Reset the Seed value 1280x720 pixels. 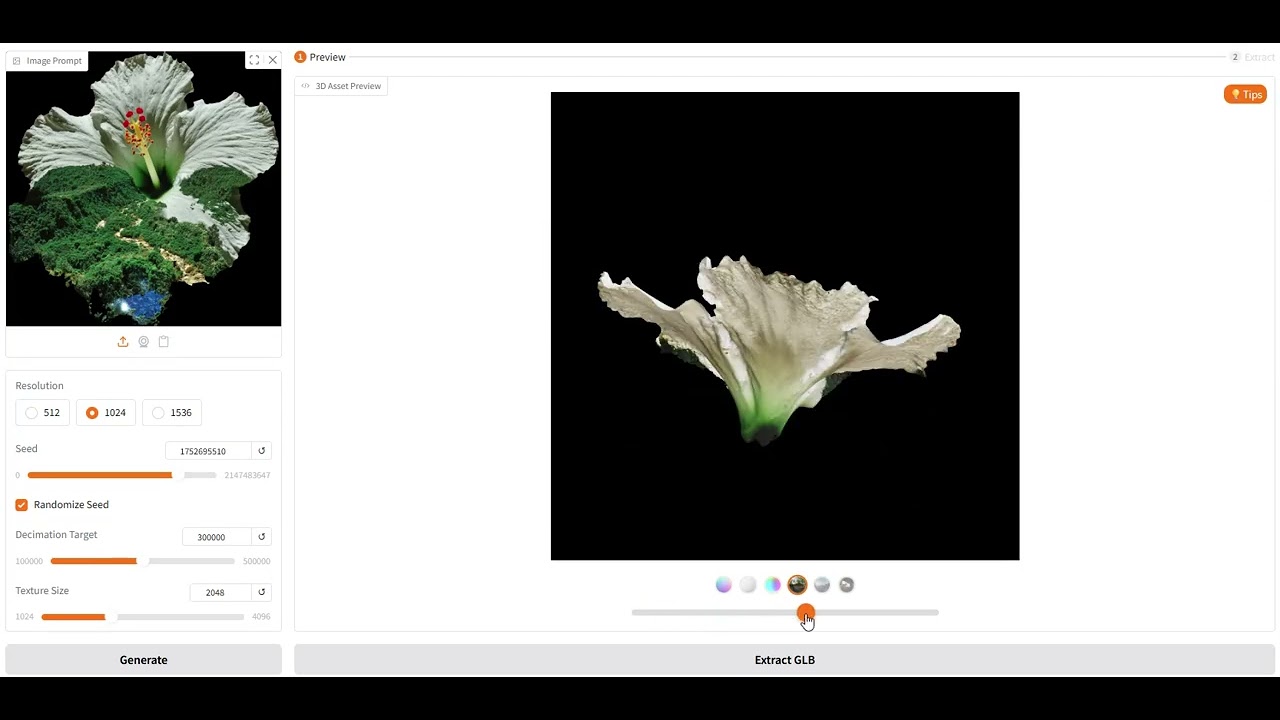click(x=262, y=451)
